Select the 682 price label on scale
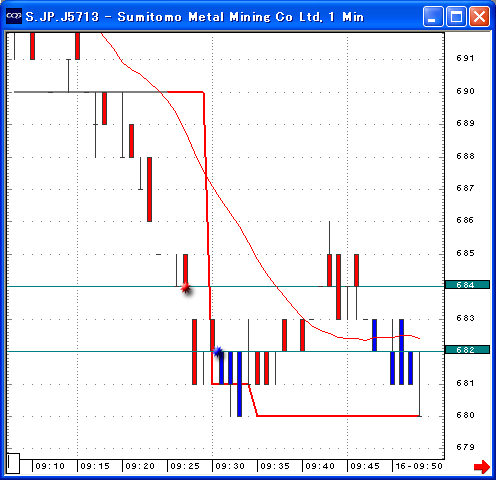496x480 pixels. tap(467, 350)
